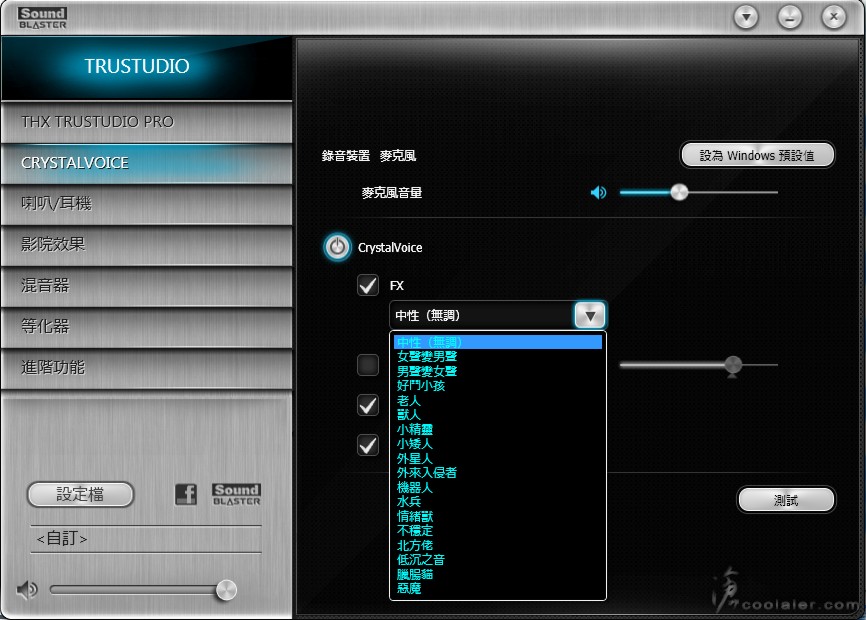Go to the 影院效果 section
866x620 pixels.
(146, 245)
